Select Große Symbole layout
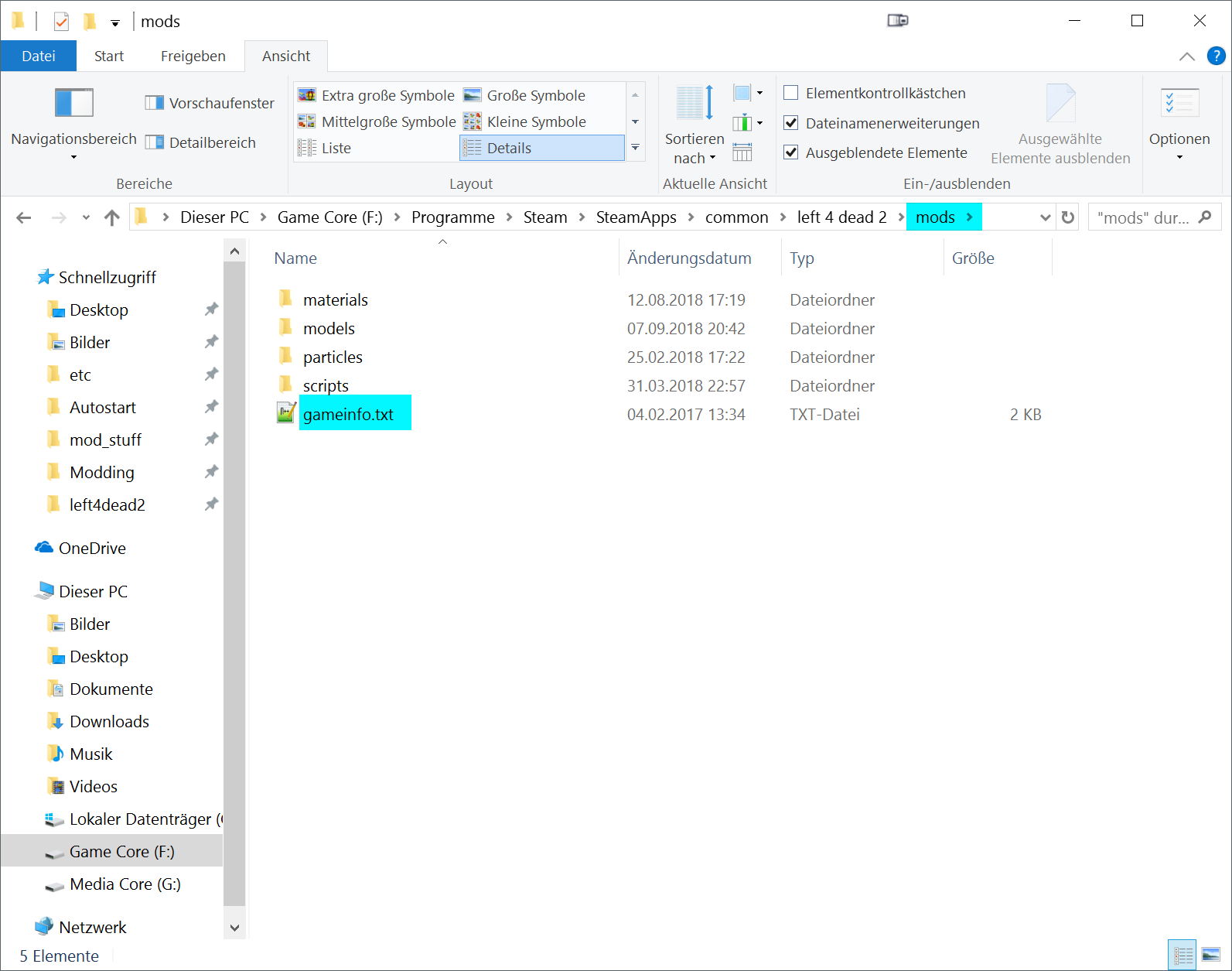The image size is (1232, 971). (x=524, y=95)
